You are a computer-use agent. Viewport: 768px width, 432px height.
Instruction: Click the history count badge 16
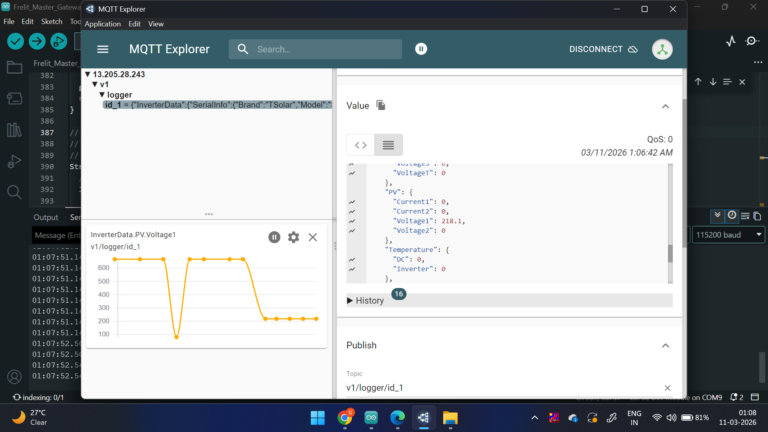399,294
